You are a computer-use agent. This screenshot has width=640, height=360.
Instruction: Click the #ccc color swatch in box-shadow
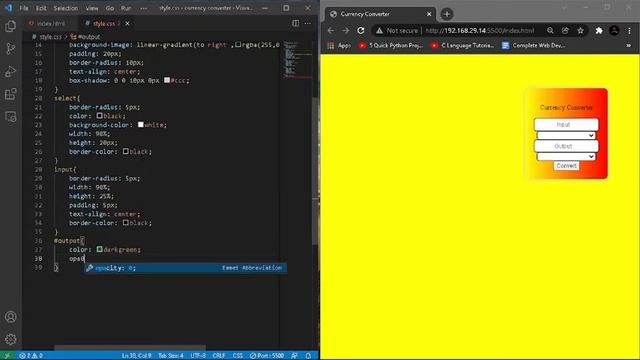coord(167,80)
